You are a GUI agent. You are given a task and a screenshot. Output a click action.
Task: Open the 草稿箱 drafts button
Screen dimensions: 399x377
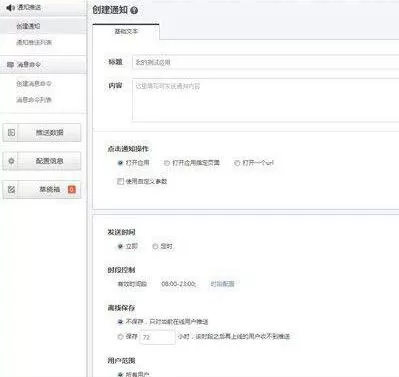(x=42, y=189)
